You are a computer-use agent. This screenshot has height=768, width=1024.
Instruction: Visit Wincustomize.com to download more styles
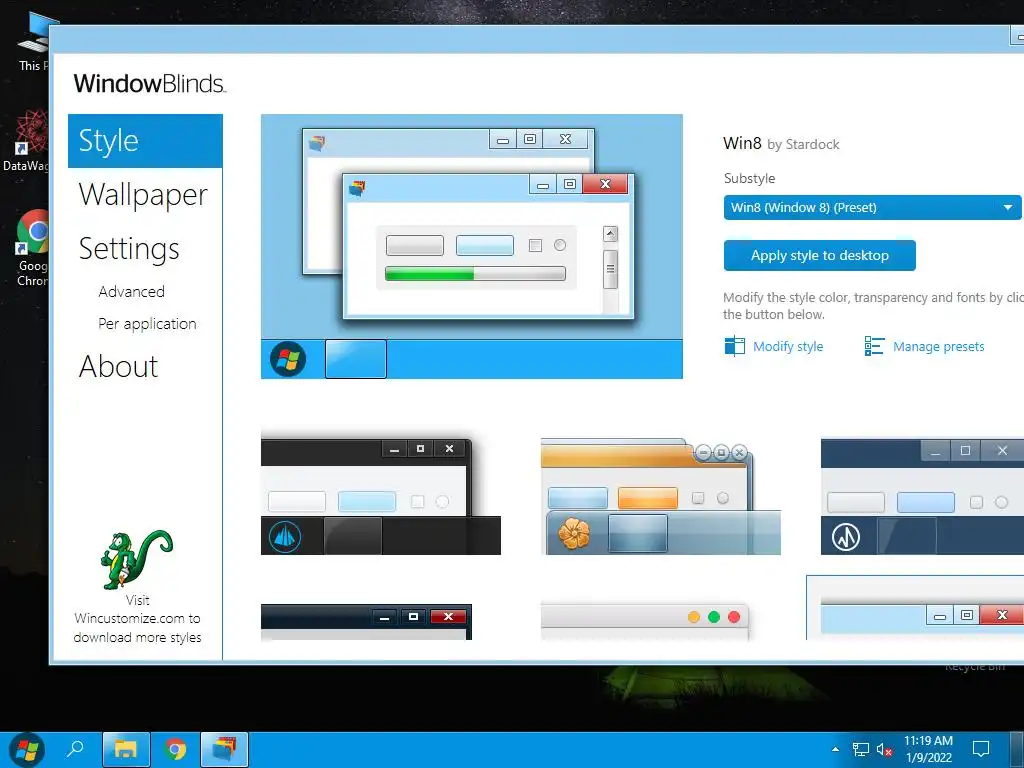(x=137, y=618)
